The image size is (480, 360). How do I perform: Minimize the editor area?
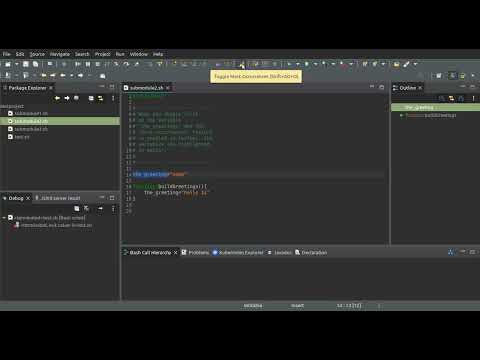(x=372, y=87)
